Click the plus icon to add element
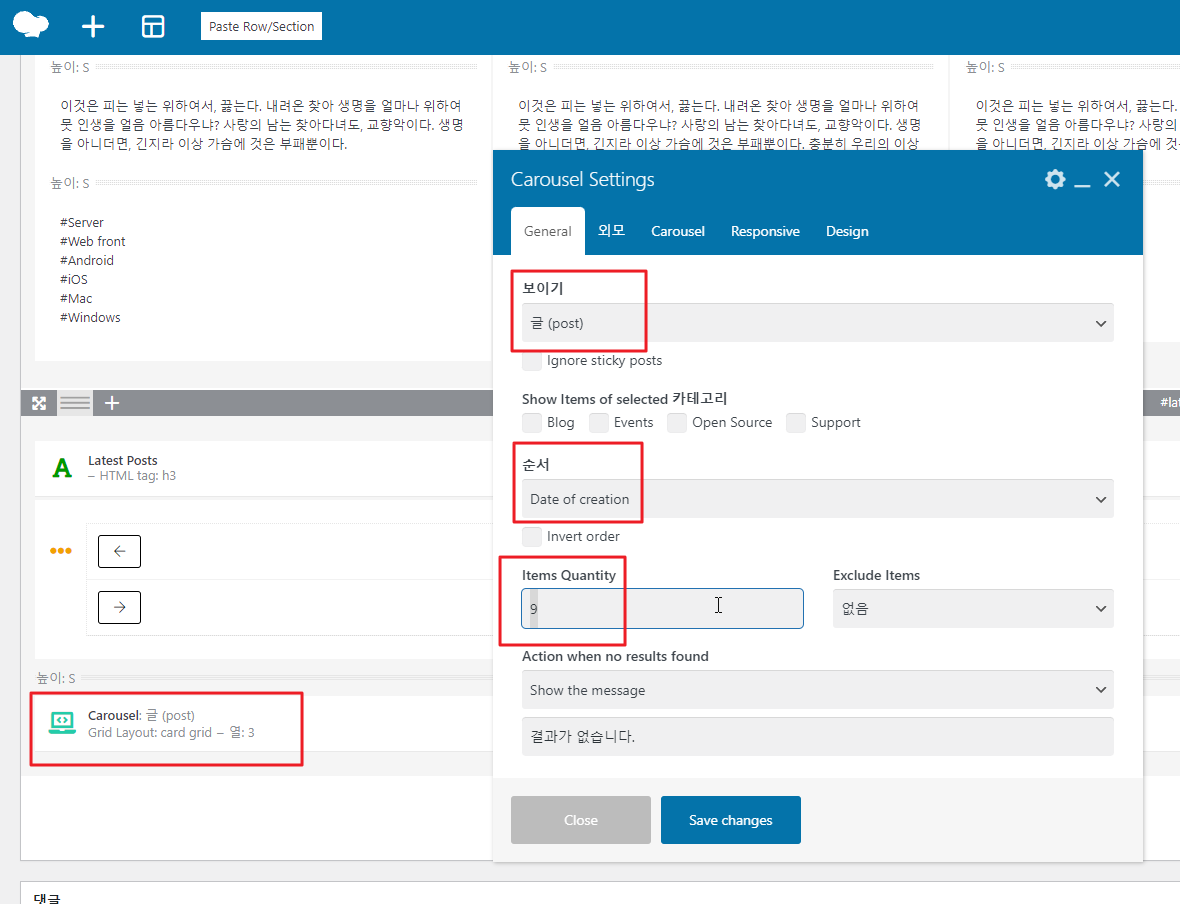The width and height of the screenshot is (1180, 904). click(x=93, y=26)
